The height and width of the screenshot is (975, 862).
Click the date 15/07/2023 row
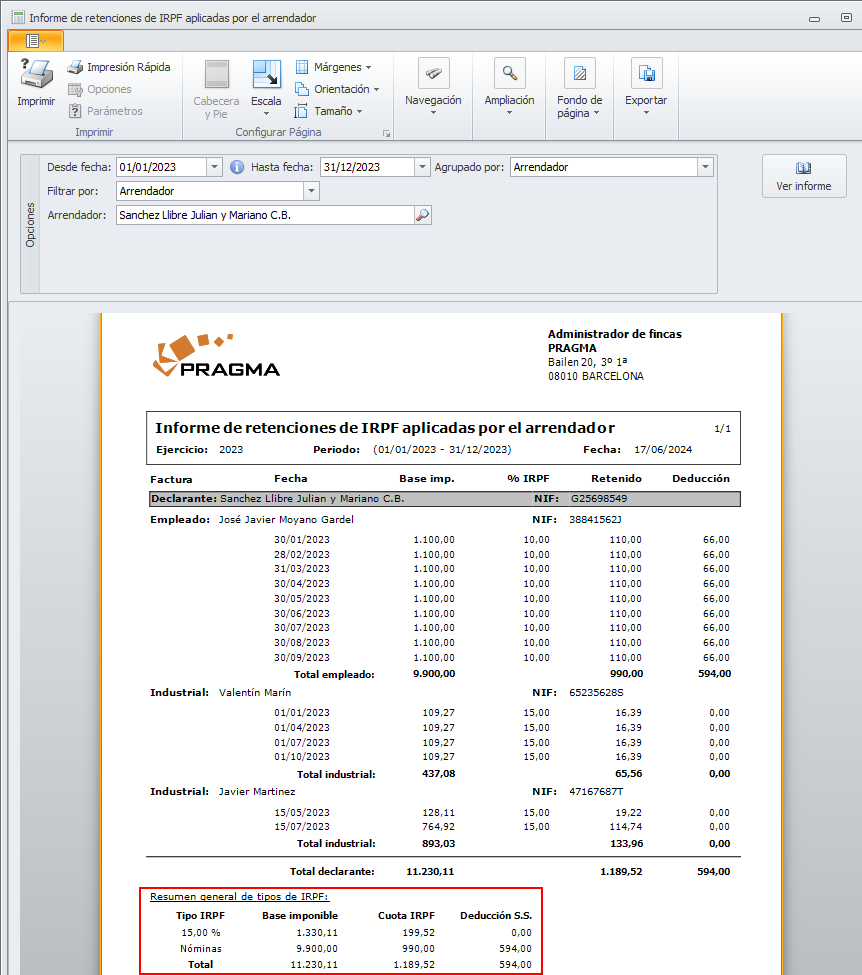pyautogui.click(x=302, y=826)
